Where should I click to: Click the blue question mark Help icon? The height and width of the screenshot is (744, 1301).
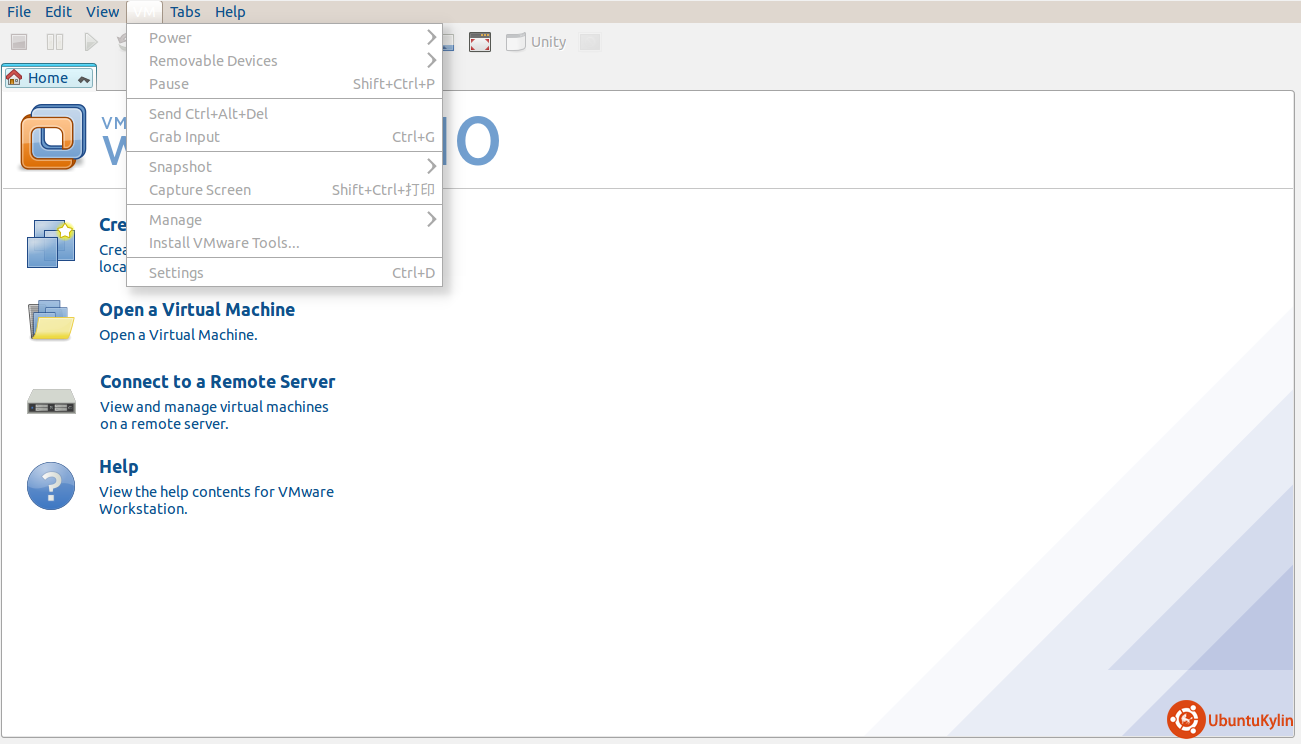(51, 486)
